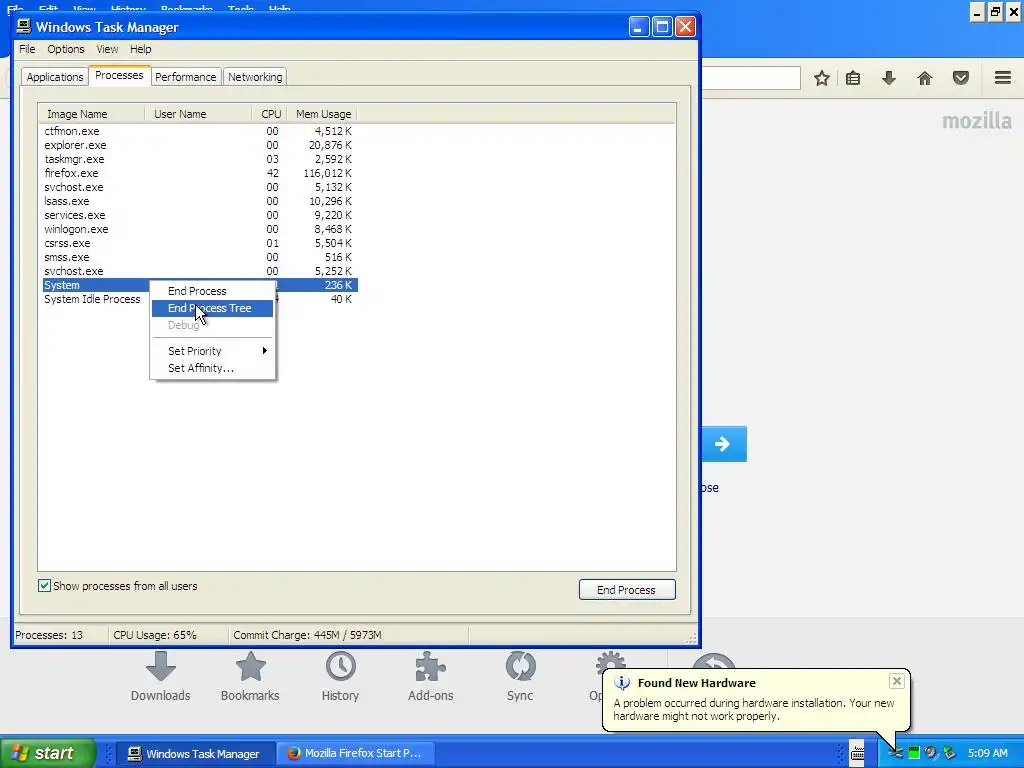The image size is (1024, 768).
Task: Switch to Windows Task Manager taskbar button
Action: click(195, 753)
